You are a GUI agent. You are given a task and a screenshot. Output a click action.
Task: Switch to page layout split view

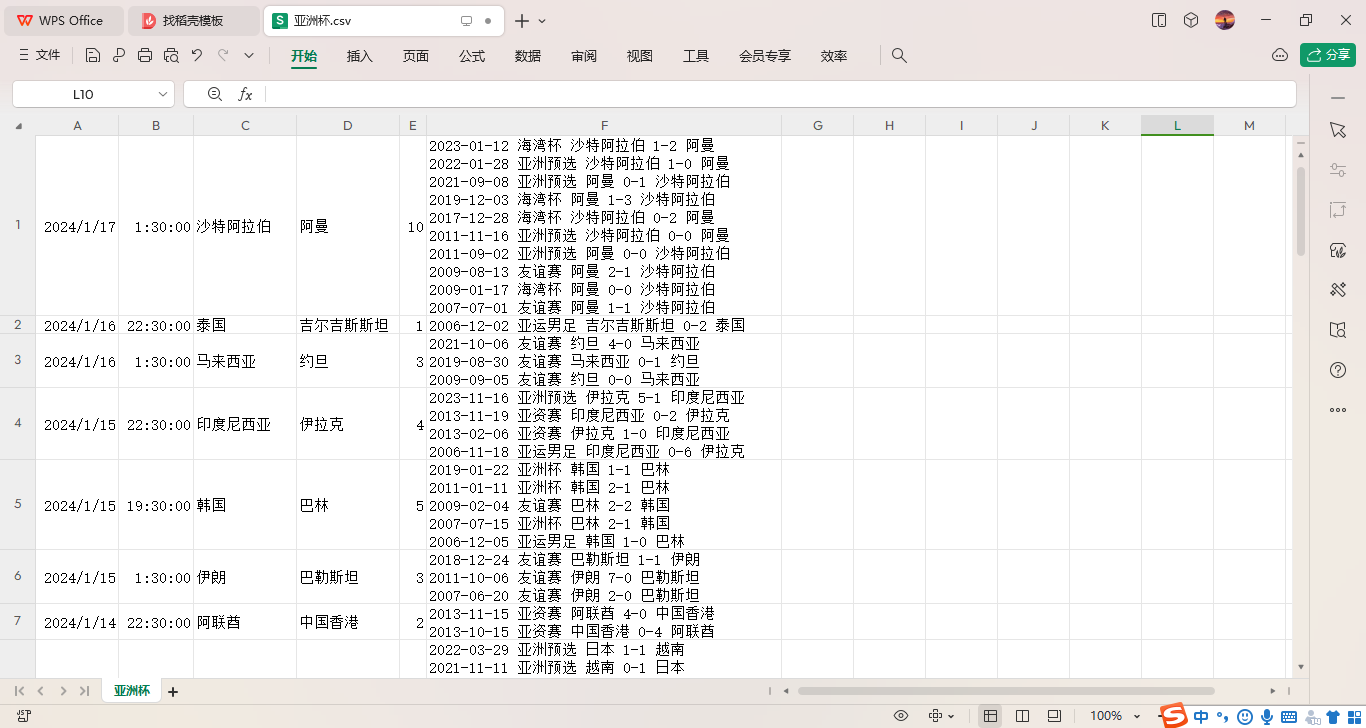coord(1022,716)
